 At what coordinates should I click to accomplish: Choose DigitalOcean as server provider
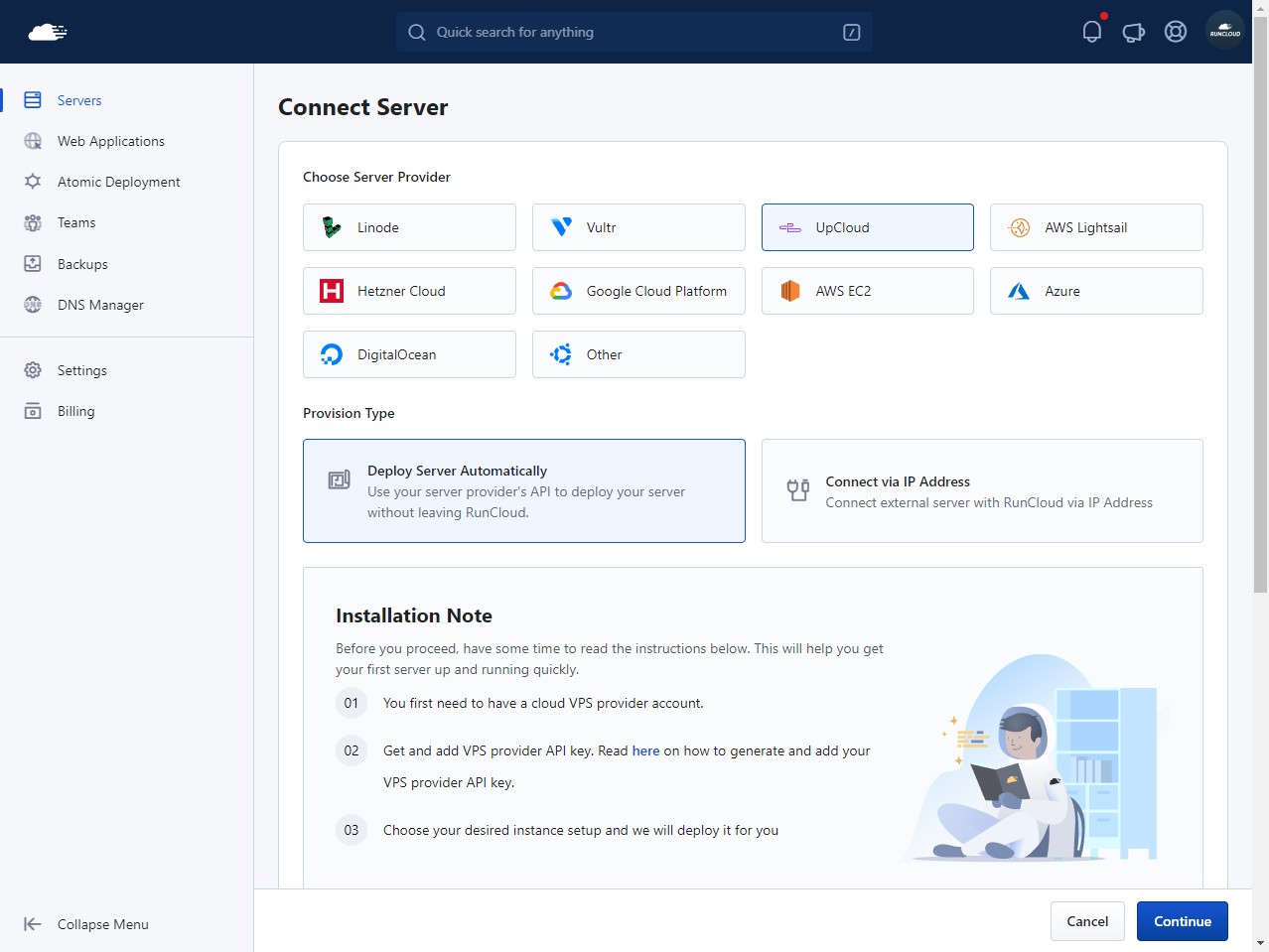409,354
